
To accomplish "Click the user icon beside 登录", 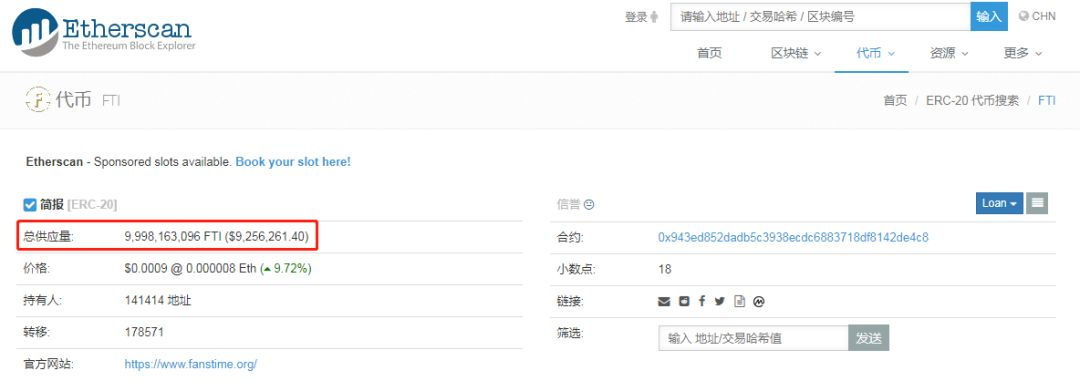I will pos(654,17).
